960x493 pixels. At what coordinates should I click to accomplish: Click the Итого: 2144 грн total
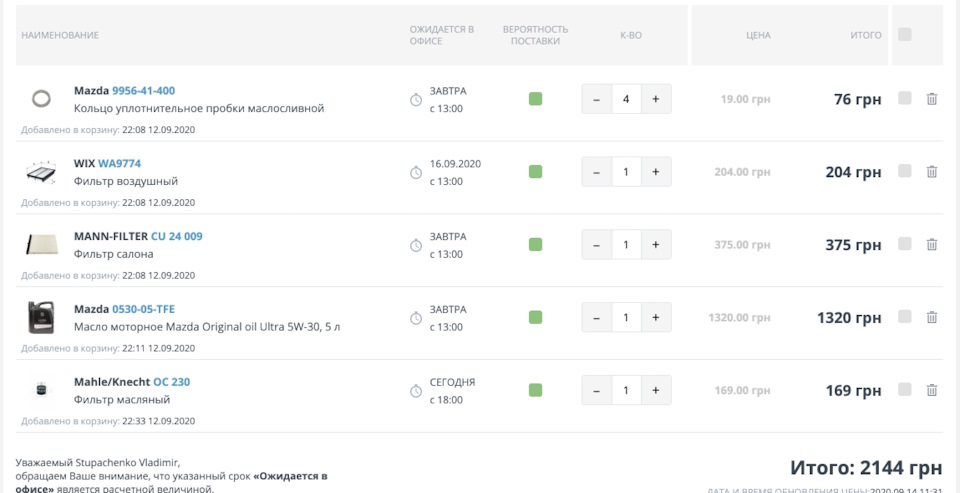click(x=866, y=469)
